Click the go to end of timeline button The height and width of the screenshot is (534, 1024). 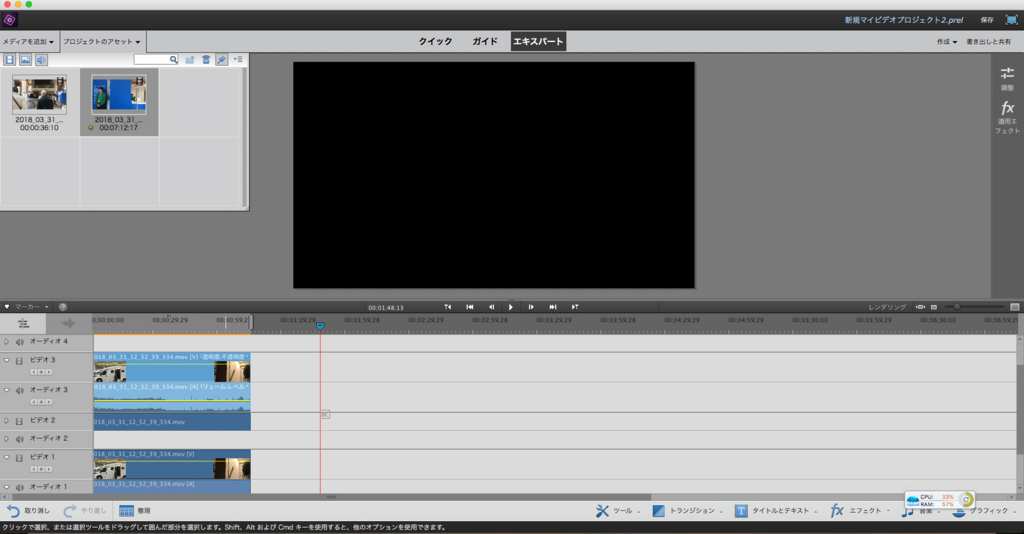553,307
